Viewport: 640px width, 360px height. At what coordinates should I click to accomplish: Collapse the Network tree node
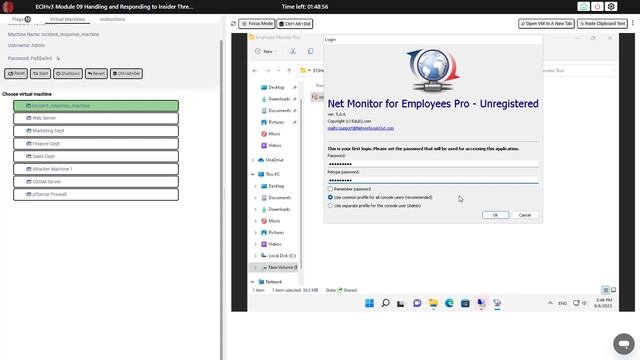(253, 282)
